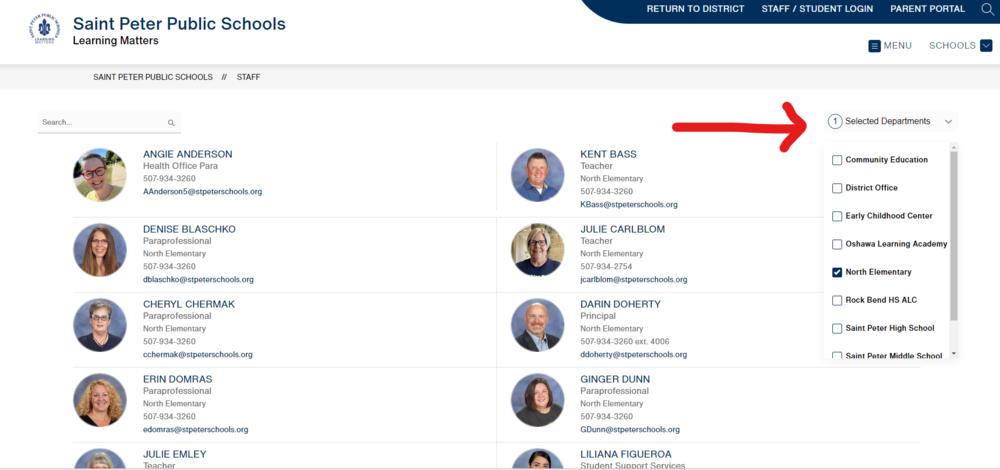Viewport: 1000px width, 470px height.
Task: Click the CHERYL CHERMAK name link
Action: pos(189,304)
